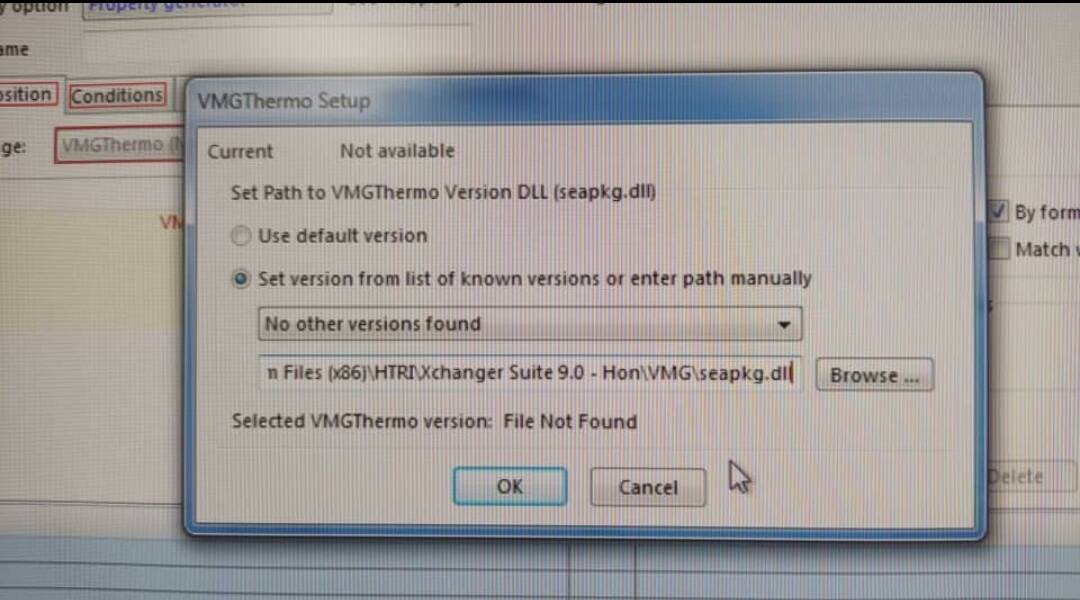
Task: Click the red VM text behind dialog
Action: pos(172,223)
